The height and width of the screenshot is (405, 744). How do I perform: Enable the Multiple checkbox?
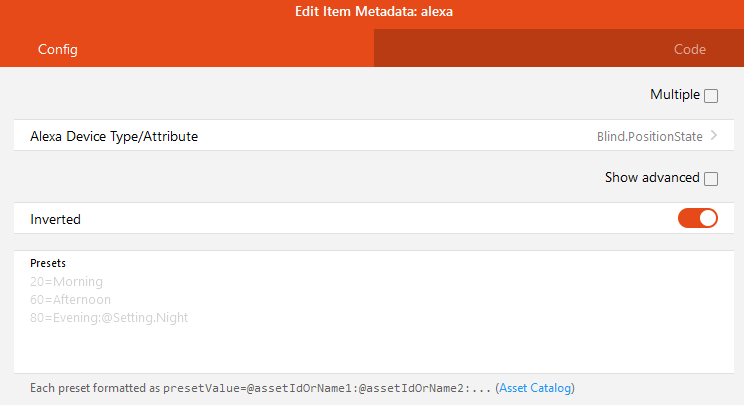coord(711,96)
